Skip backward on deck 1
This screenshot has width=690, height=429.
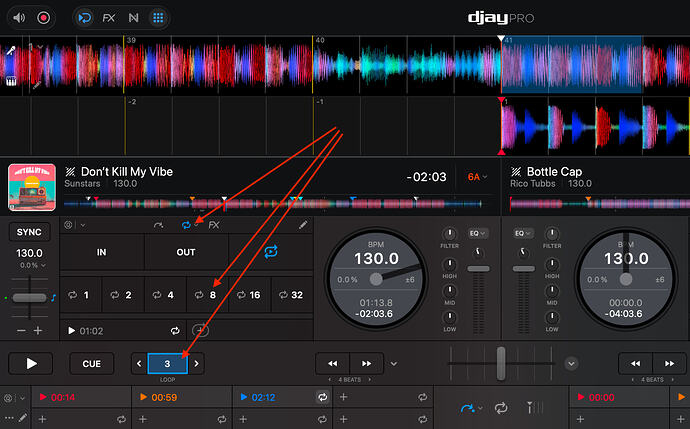[333, 363]
